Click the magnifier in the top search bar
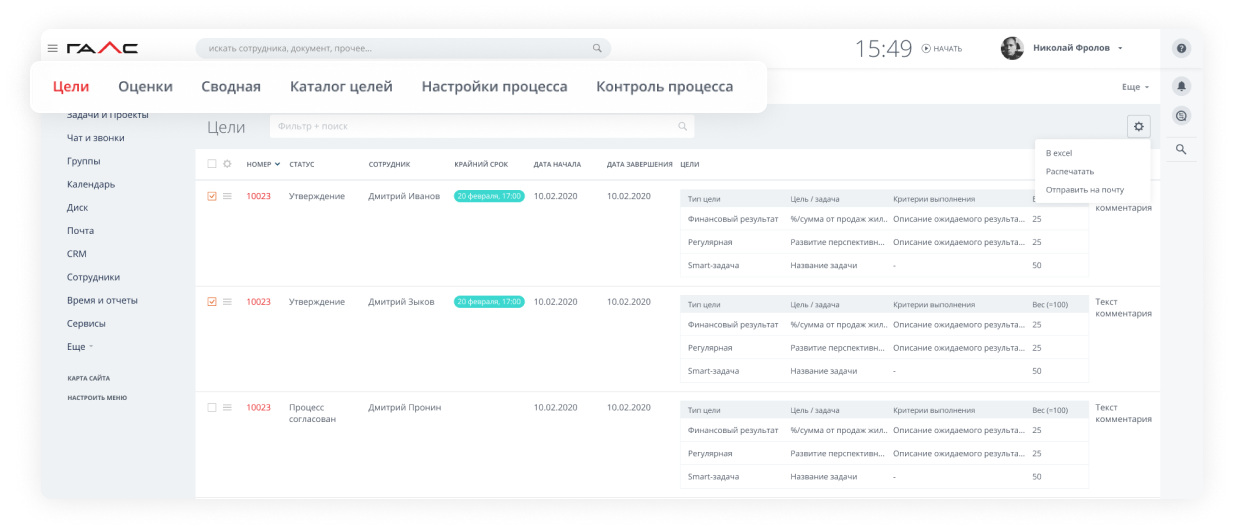 pyautogui.click(x=597, y=48)
